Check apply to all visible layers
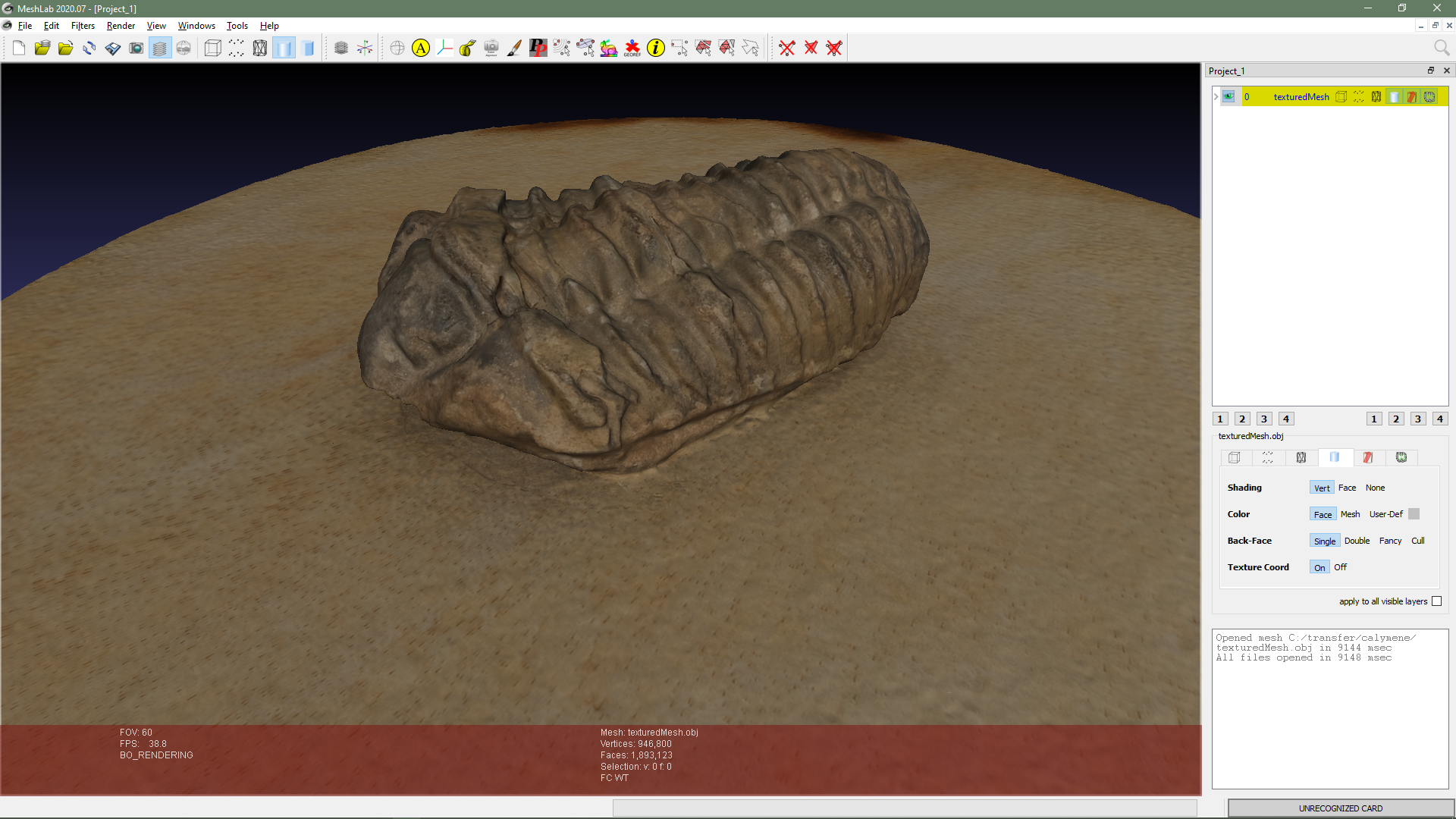This screenshot has height=819, width=1456. [1436, 601]
